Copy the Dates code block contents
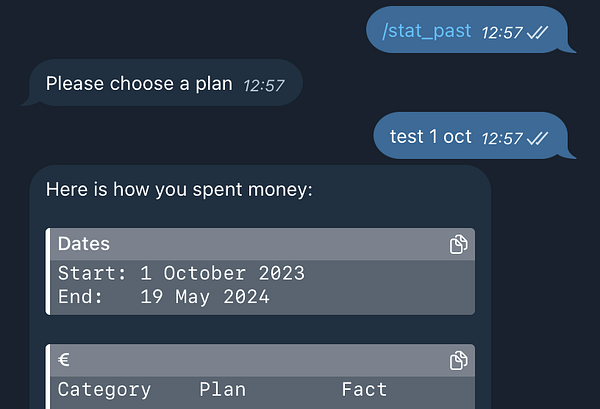This screenshot has height=409, width=600. point(458,244)
